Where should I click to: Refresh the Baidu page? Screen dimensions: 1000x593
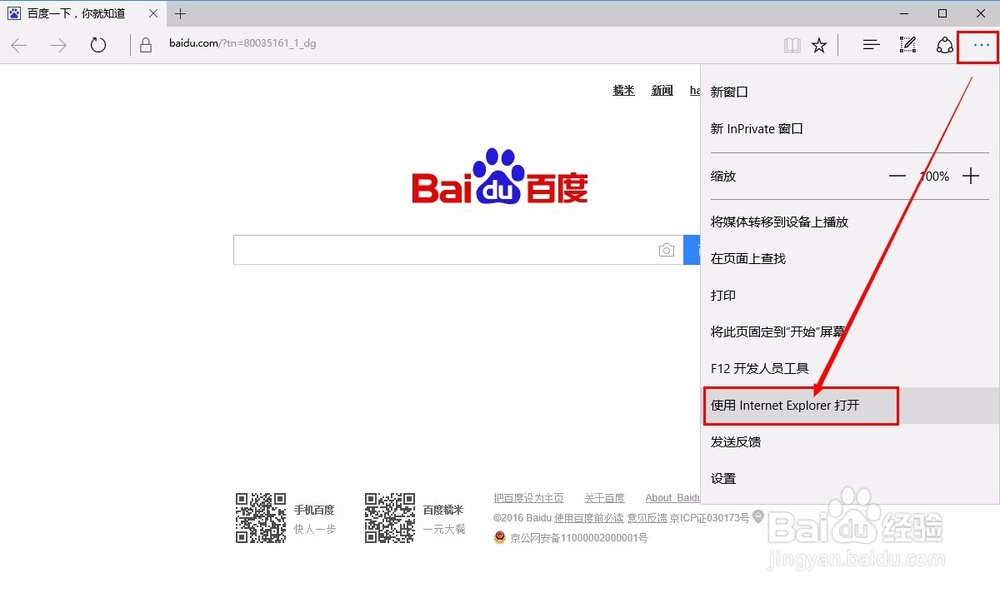click(98, 45)
